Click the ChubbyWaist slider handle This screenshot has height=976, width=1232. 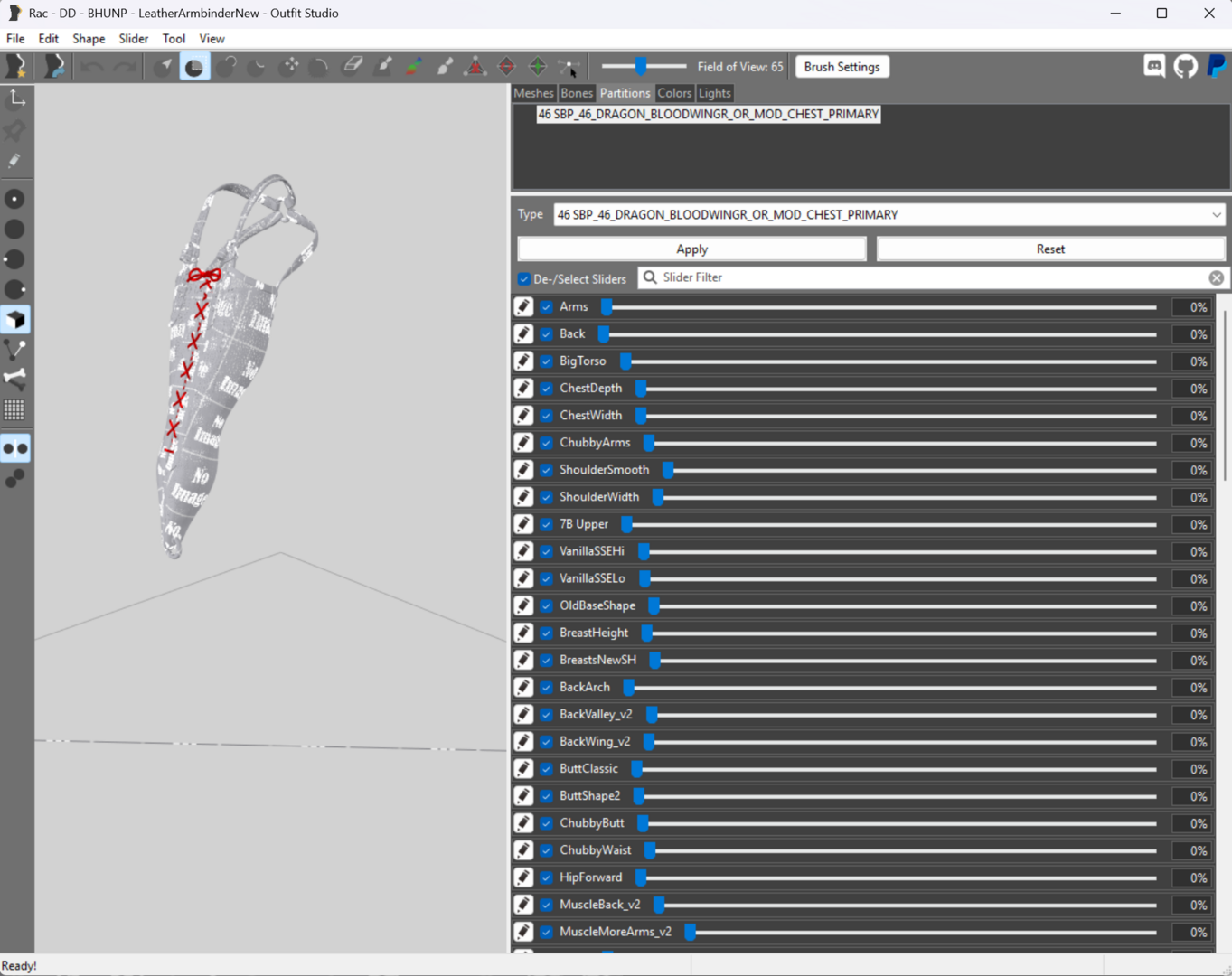(650, 850)
